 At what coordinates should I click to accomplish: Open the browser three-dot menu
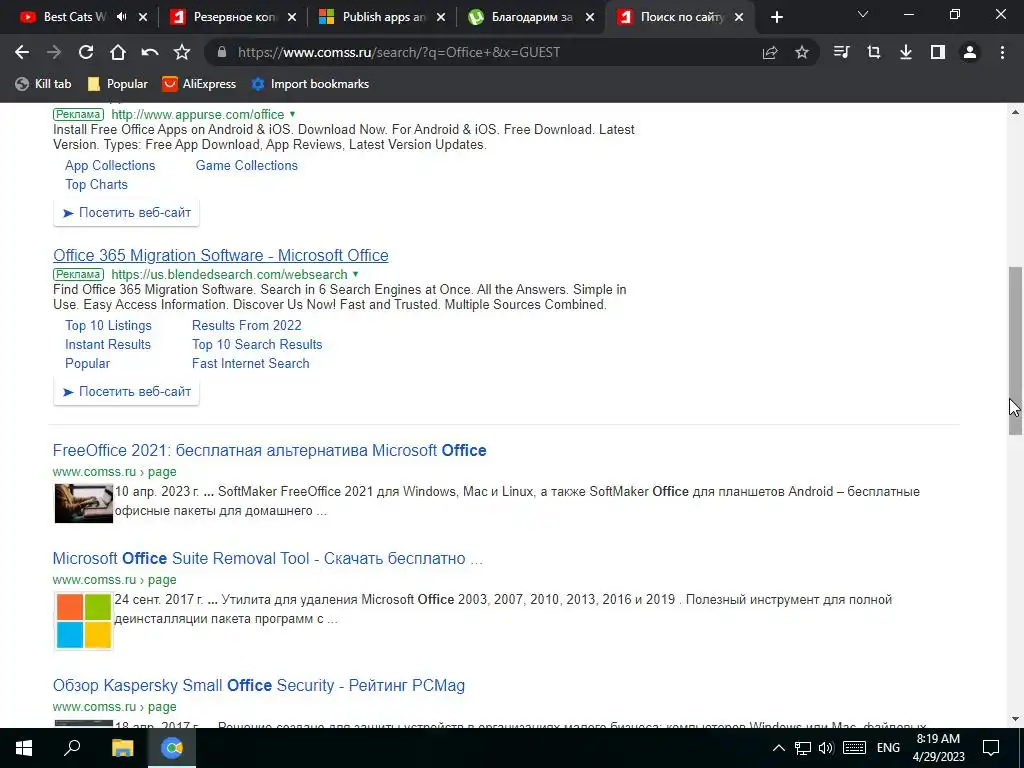(x=1002, y=52)
